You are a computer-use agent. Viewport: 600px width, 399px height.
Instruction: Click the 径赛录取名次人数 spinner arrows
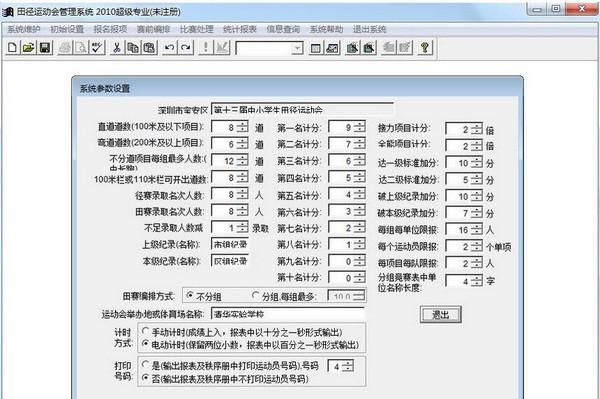point(242,194)
